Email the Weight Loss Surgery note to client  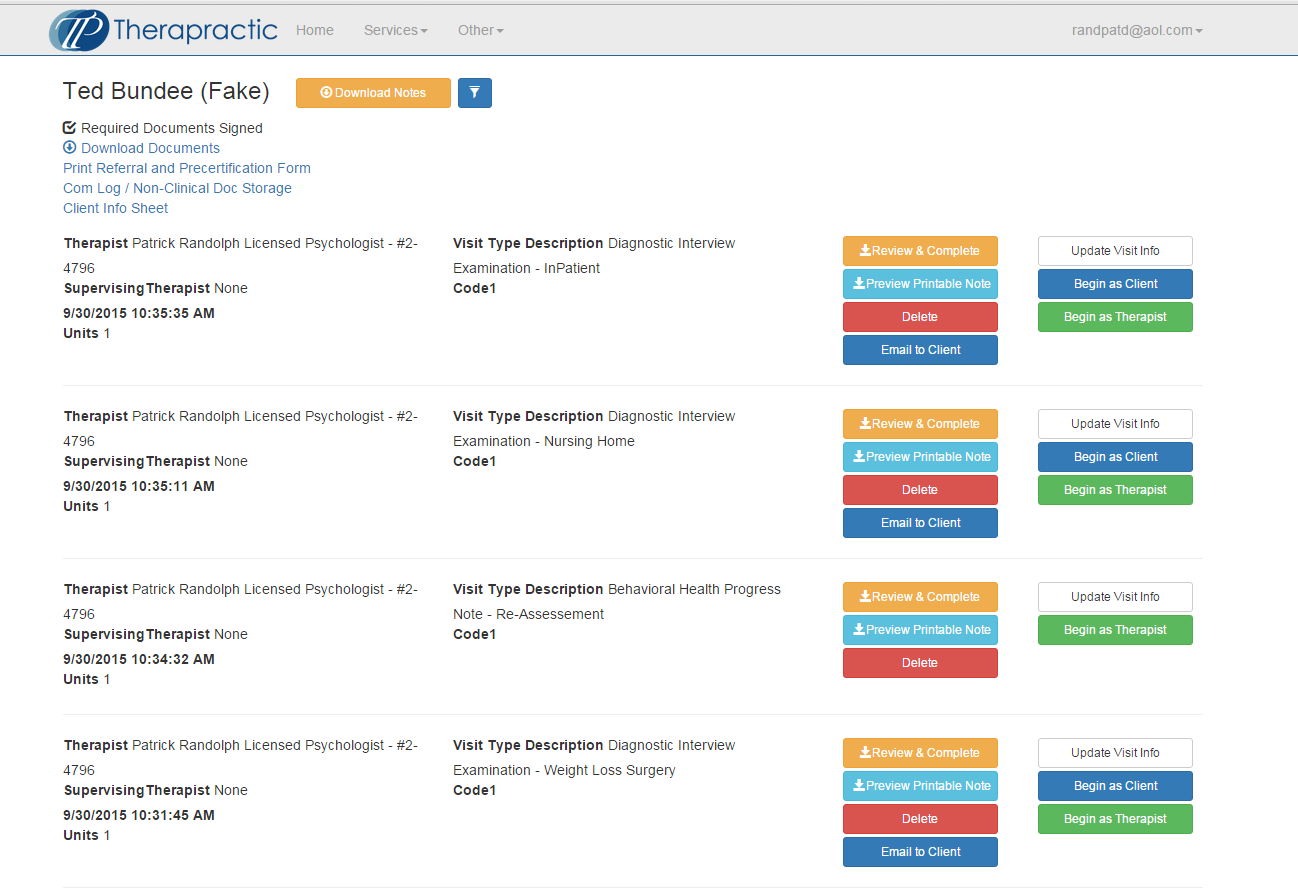click(919, 851)
